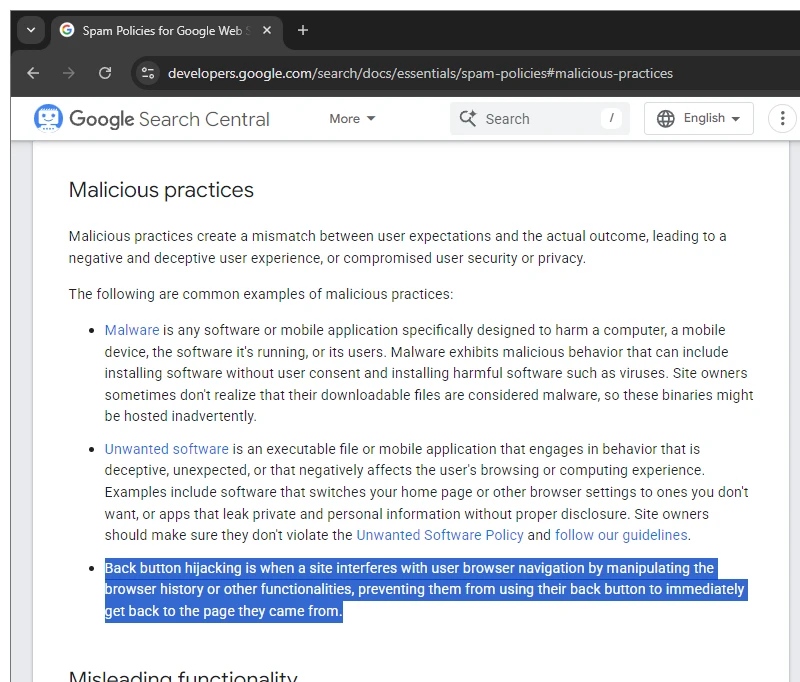Open the three-dot options menu in the header
This screenshot has width=800, height=682.
click(782, 119)
